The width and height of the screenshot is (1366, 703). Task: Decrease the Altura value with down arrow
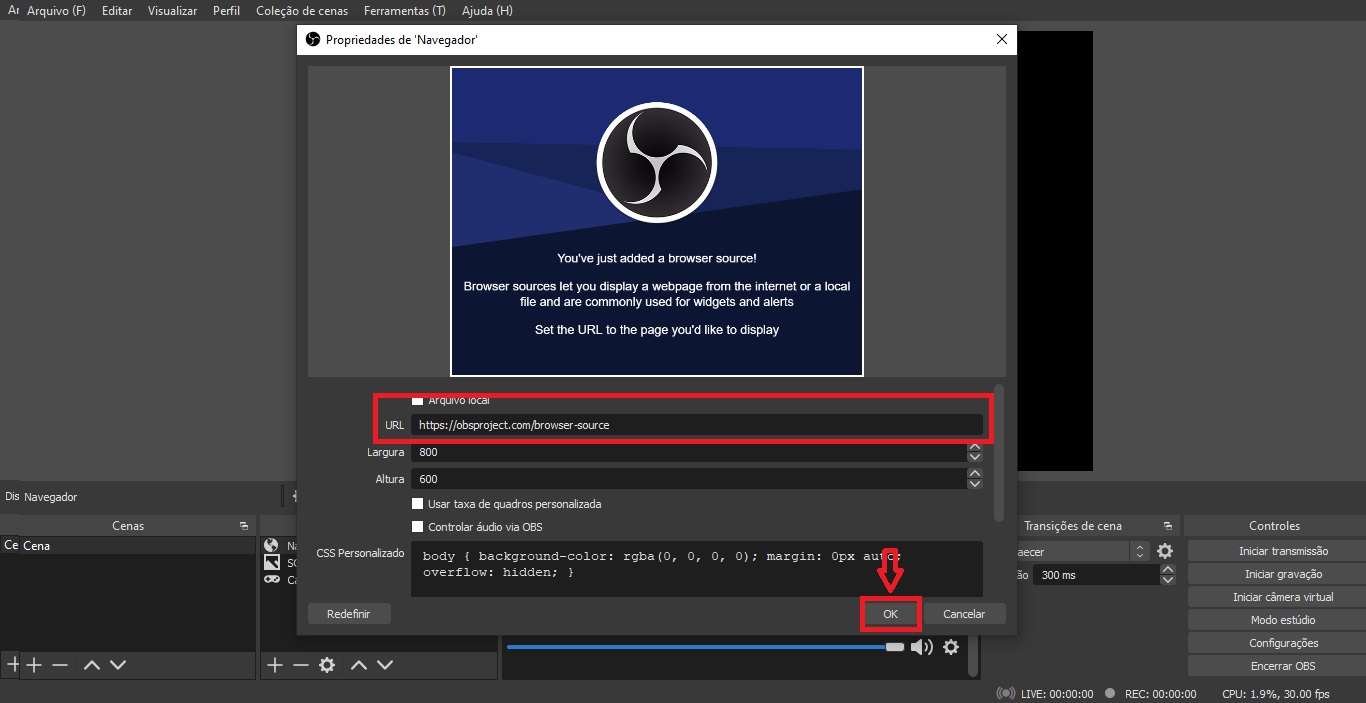(x=975, y=484)
